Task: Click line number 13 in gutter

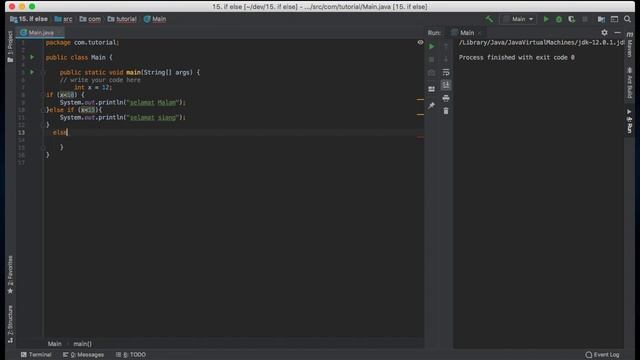Action: coord(21,132)
